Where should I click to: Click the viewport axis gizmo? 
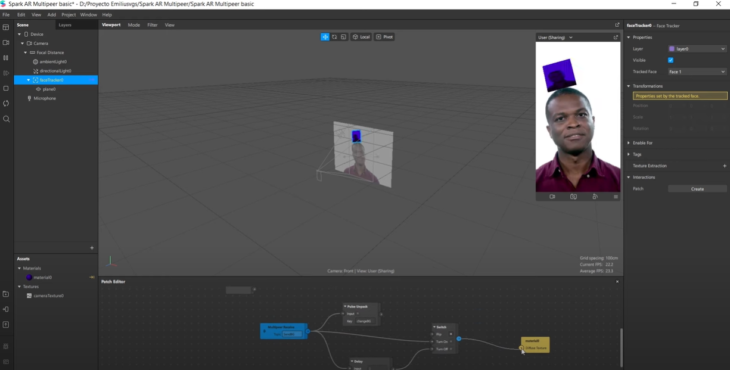[111, 262]
